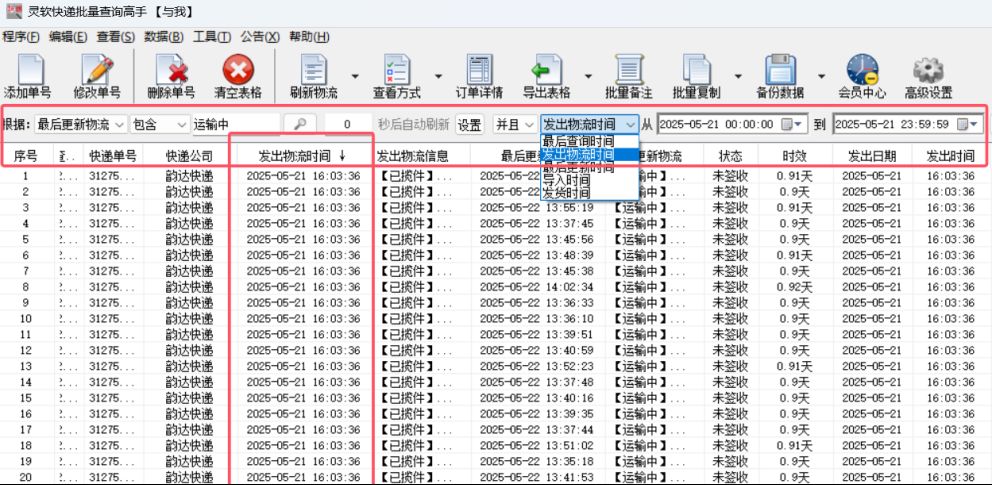
Task: Collapse the 发出物流时间 time type combo box
Action: click(x=590, y=125)
